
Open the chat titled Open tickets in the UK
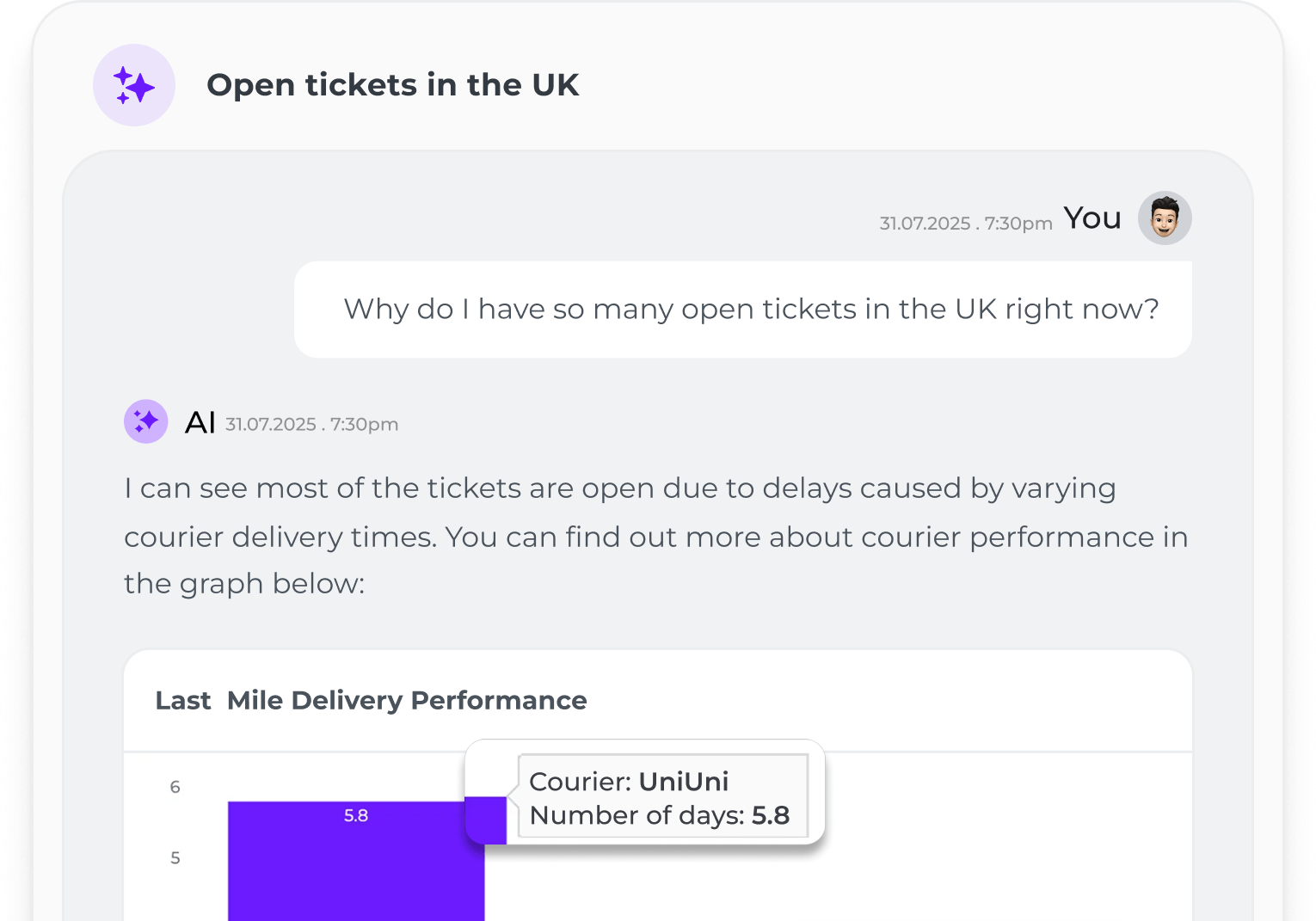(393, 84)
